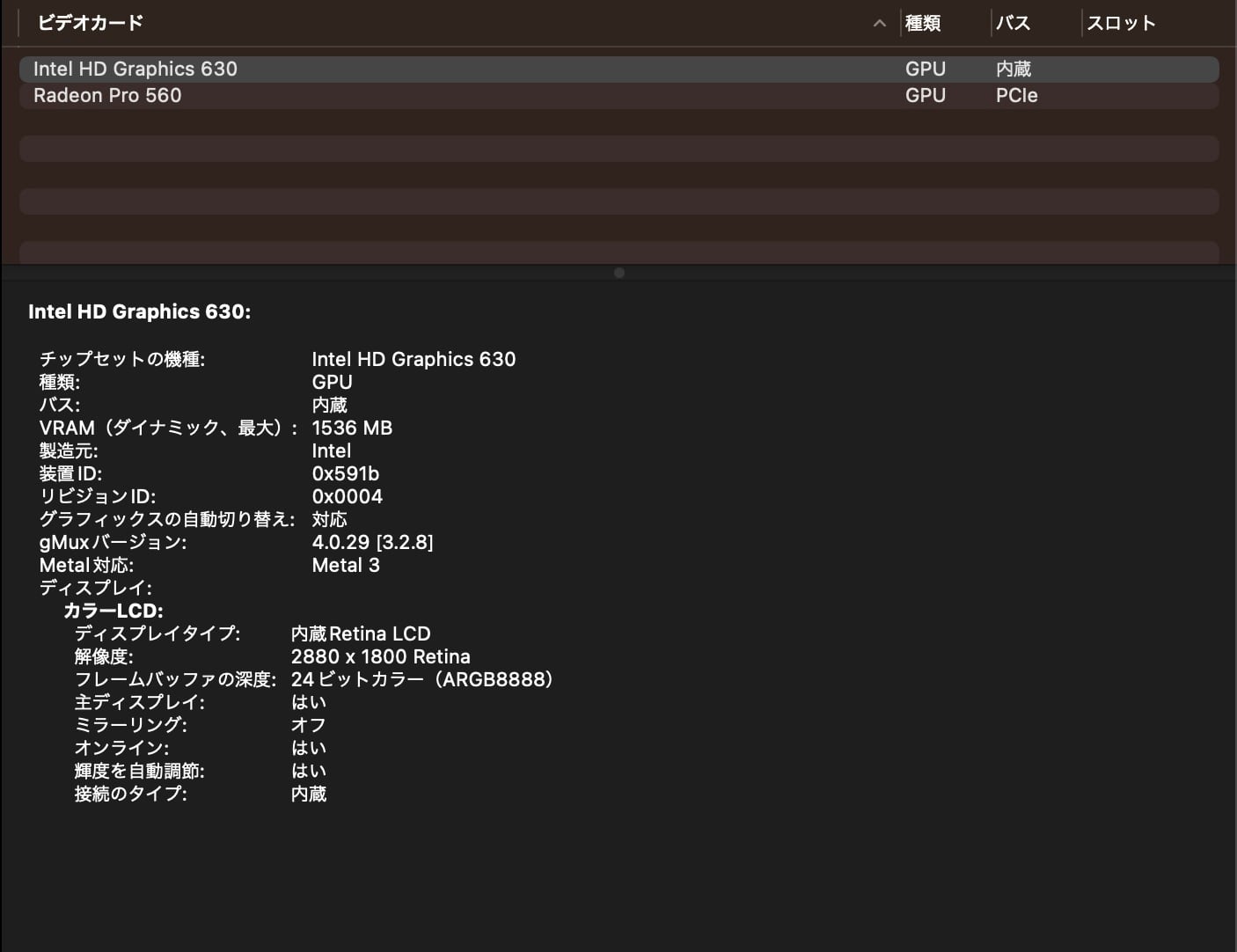Click the split pane divider handle dot
Image resolution: width=1237 pixels, height=952 pixels.
(x=619, y=273)
